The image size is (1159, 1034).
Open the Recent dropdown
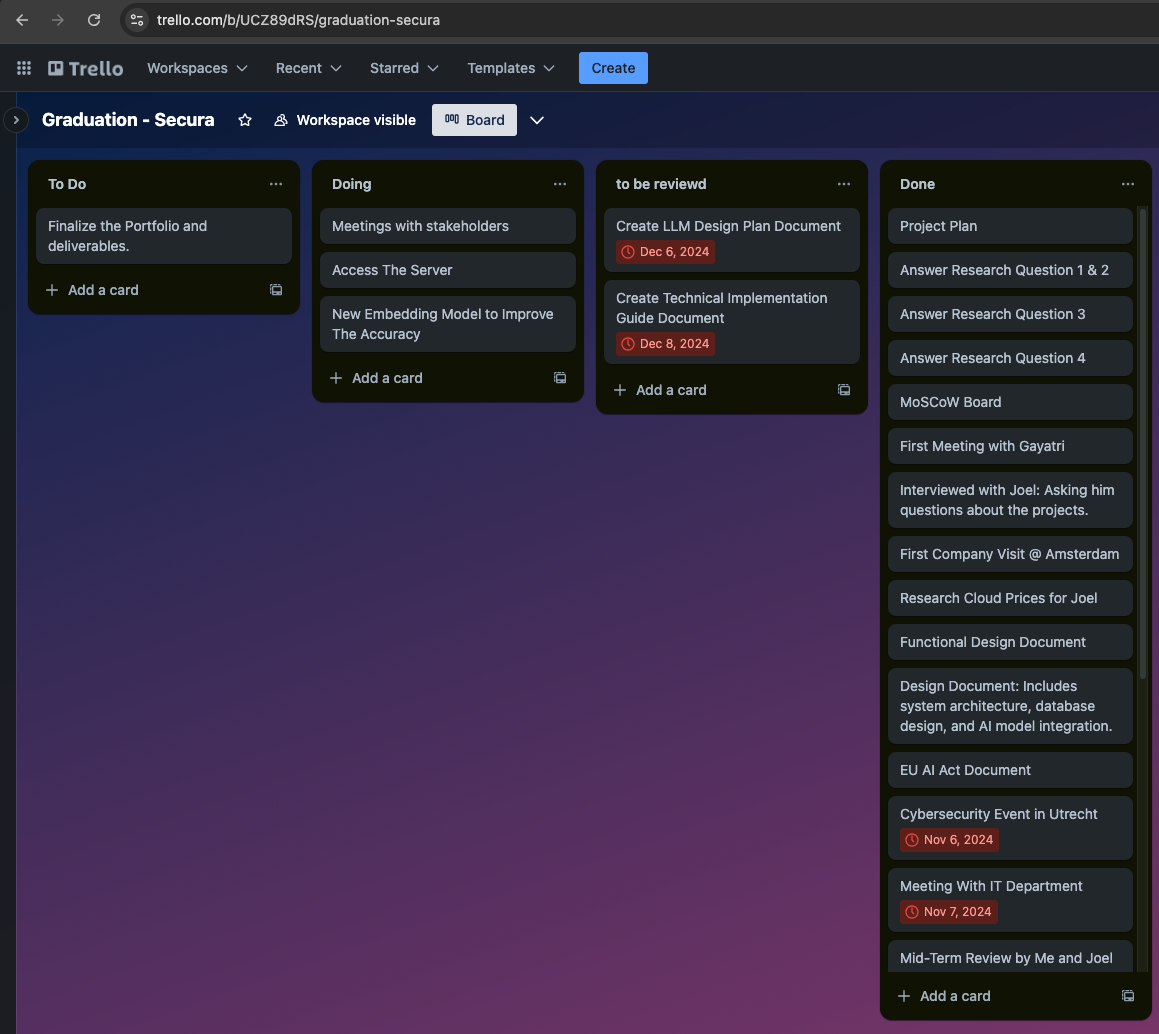[308, 68]
